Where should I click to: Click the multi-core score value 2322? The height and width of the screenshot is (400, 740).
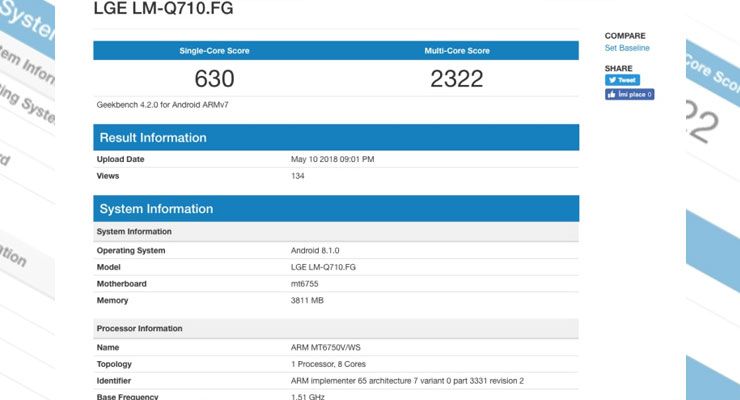[x=456, y=78]
